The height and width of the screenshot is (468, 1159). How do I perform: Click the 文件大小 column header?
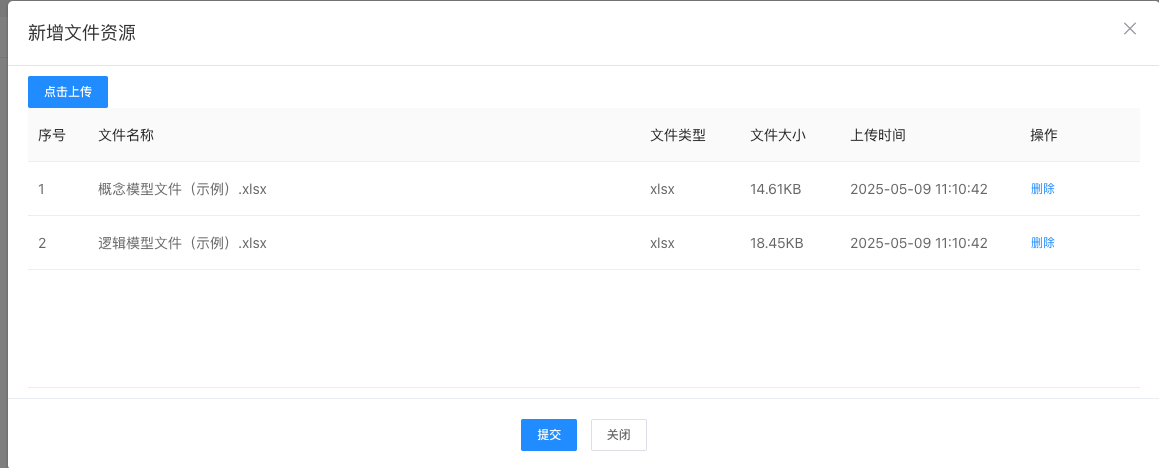click(x=778, y=135)
